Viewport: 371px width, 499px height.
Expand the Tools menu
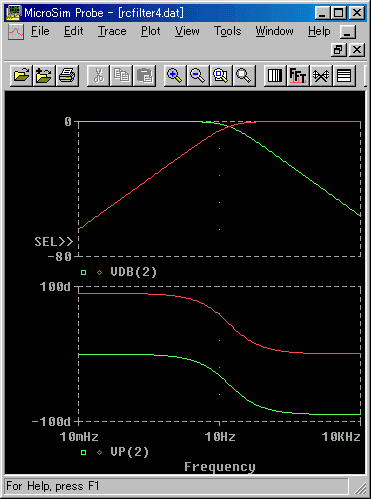228,31
